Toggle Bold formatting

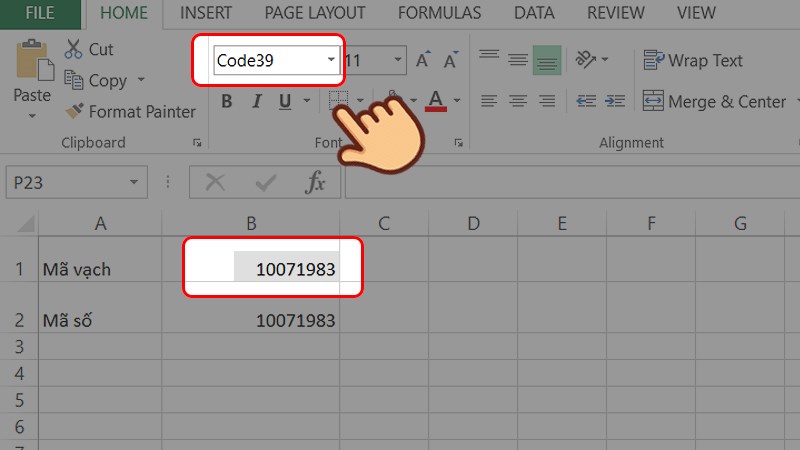click(x=227, y=101)
